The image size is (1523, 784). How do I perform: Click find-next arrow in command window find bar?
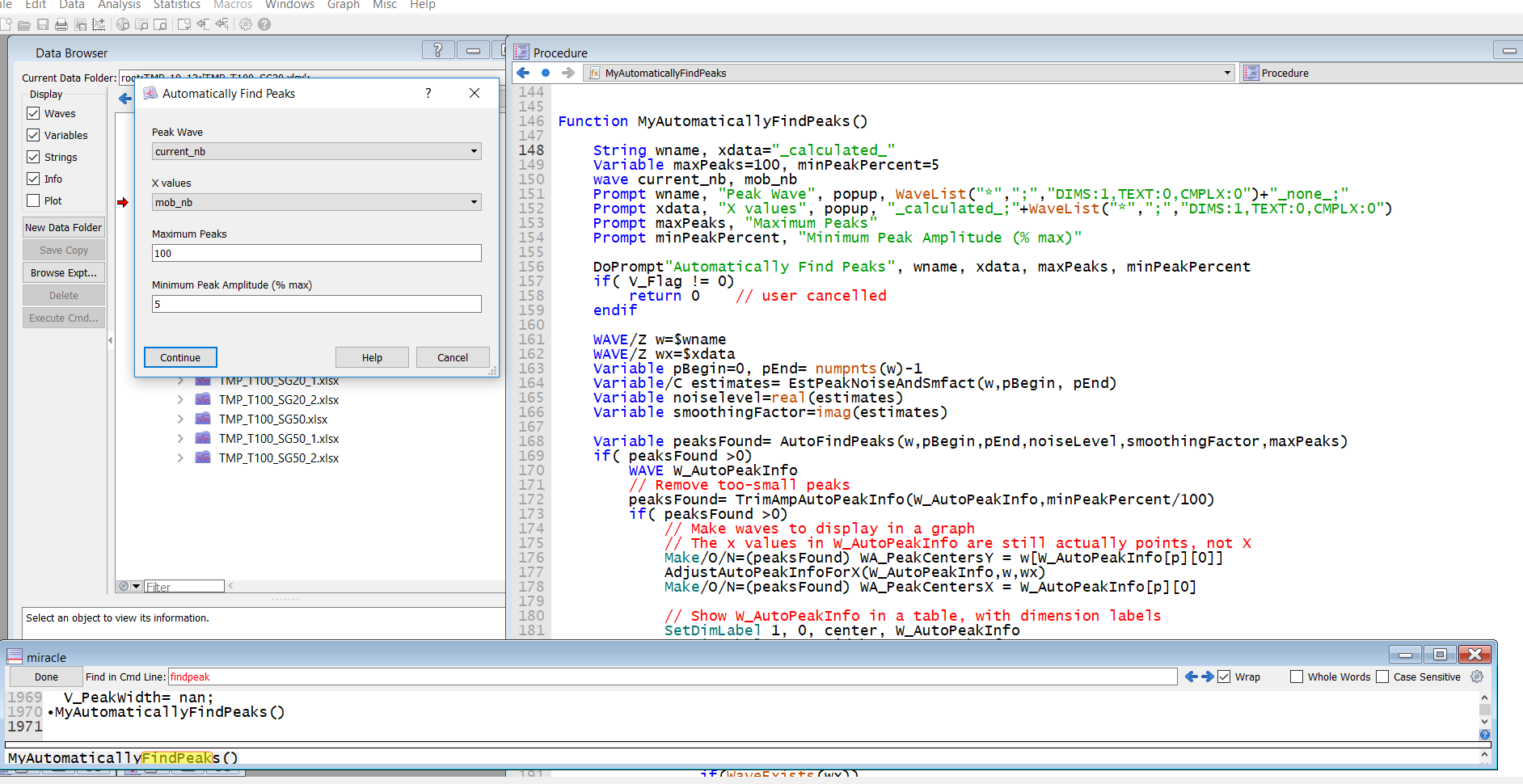click(x=1208, y=677)
